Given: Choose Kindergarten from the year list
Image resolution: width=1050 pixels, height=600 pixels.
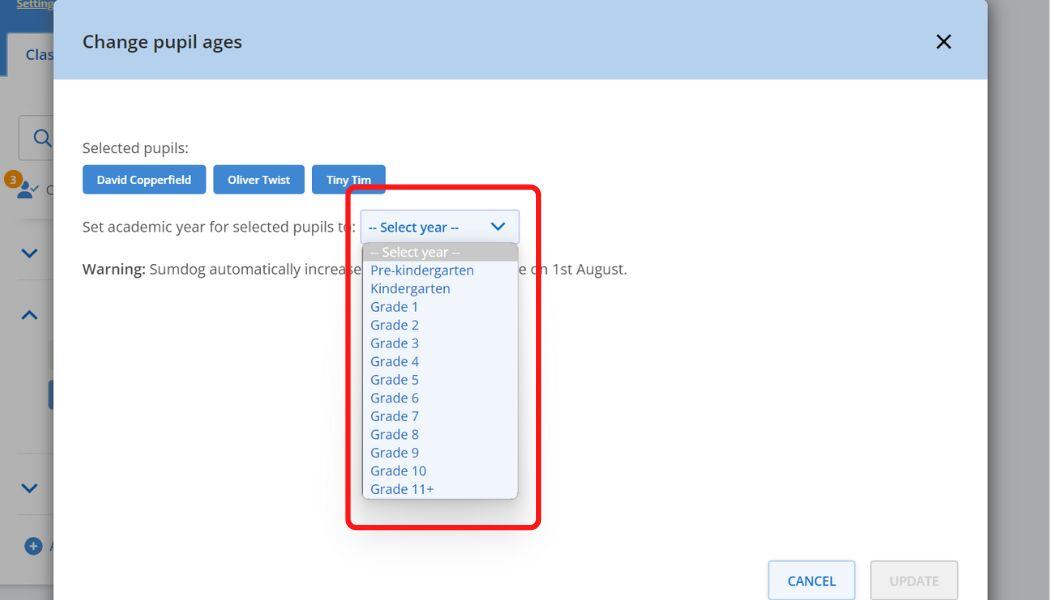Looking at the screenshot, I should click(x=410, y=288).
